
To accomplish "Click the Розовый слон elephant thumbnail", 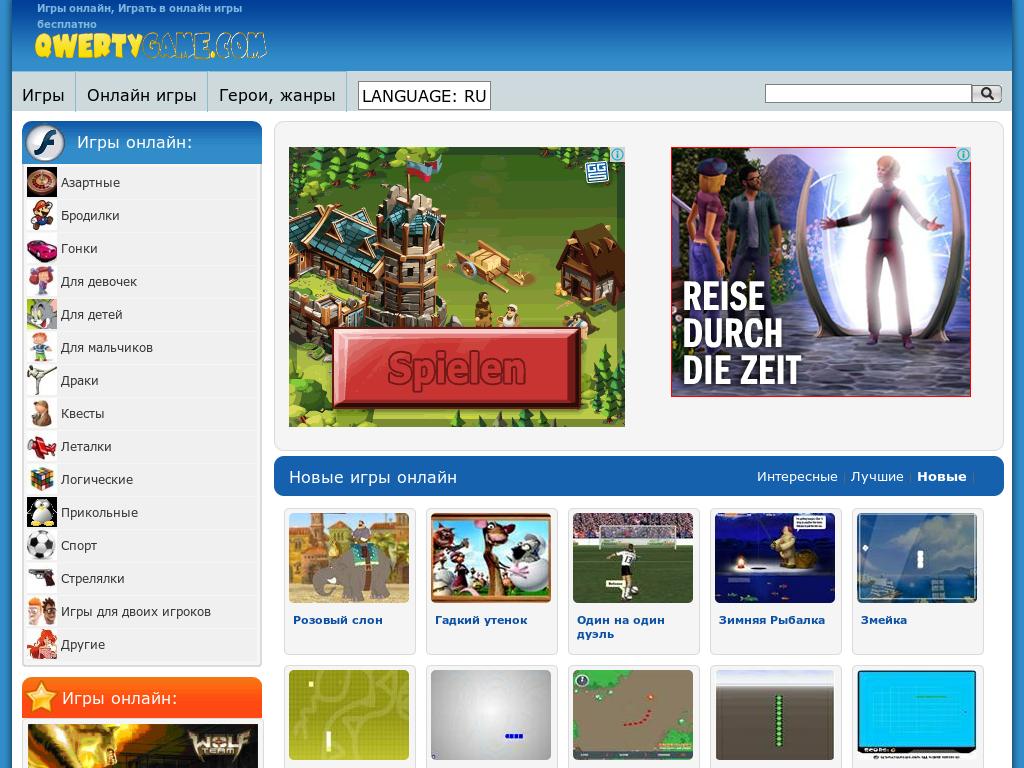I will (349, 558).
